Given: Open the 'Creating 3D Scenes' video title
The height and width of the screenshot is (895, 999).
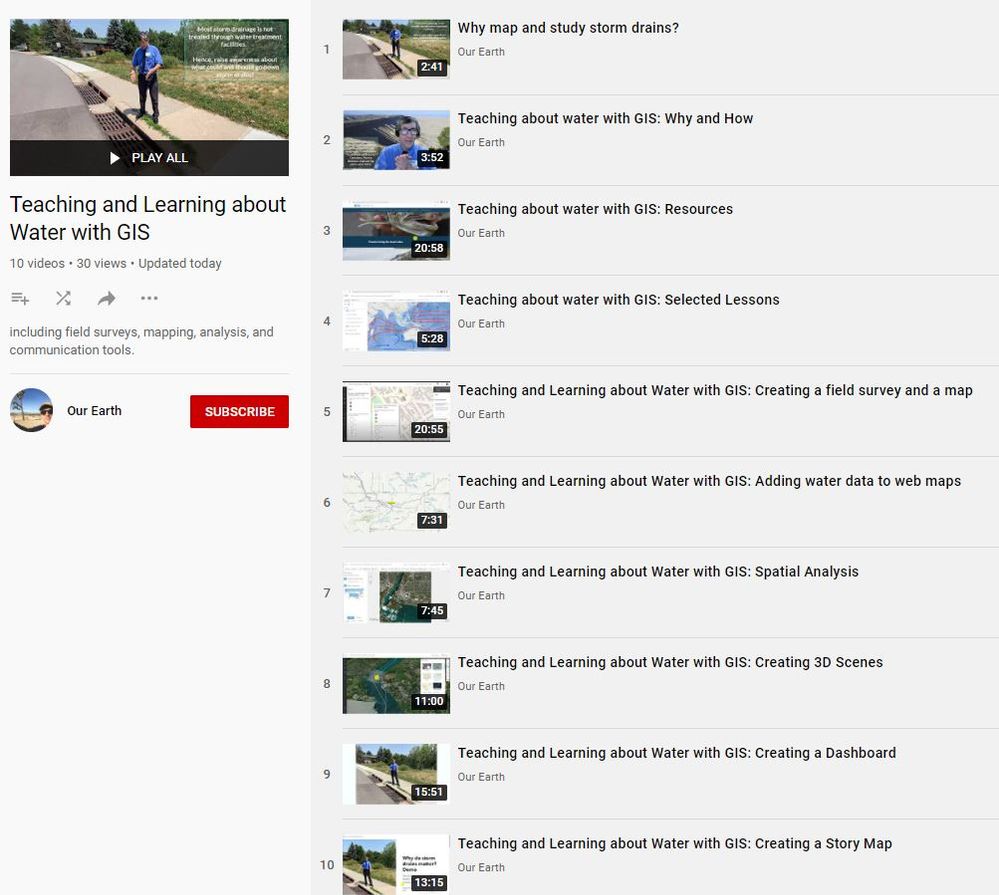Looking at the screenshot, I should coord(670,662).
